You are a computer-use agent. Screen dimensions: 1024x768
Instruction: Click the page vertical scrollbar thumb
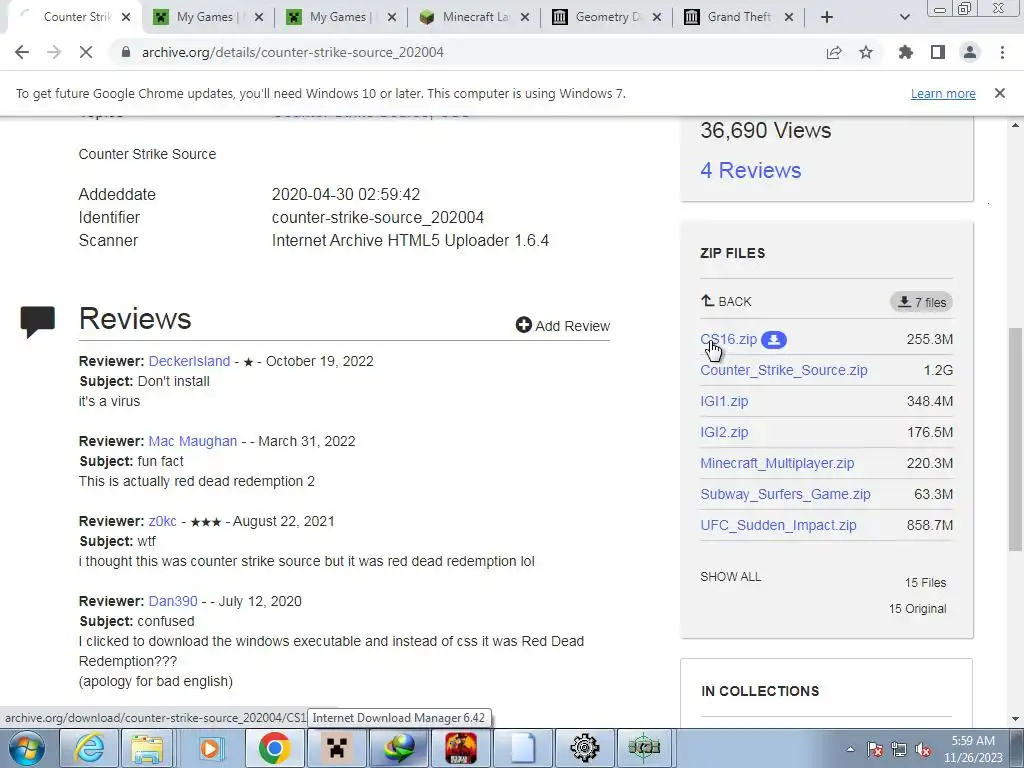(1016, 438)
